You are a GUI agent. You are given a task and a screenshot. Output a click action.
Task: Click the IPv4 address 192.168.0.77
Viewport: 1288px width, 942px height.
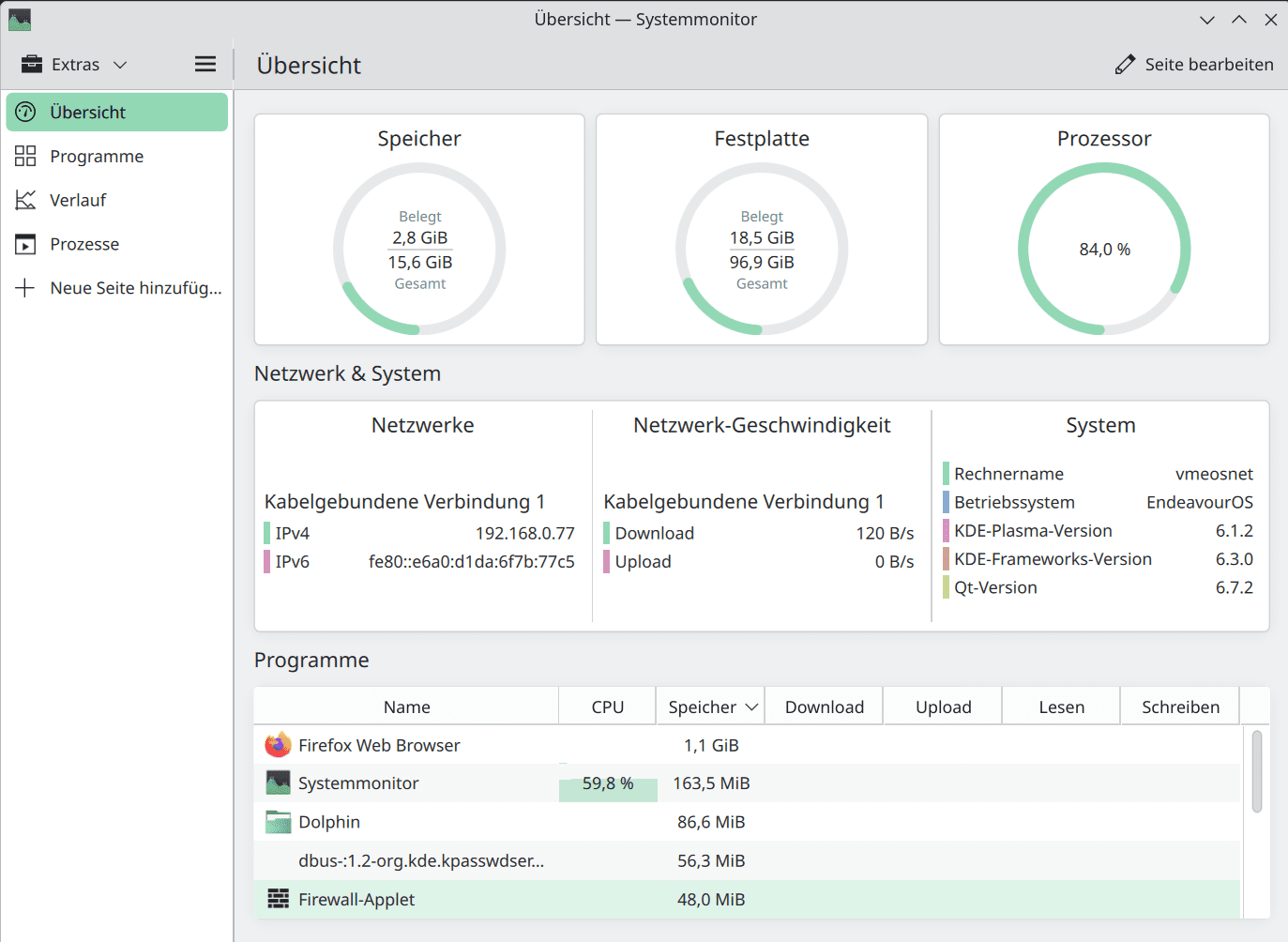tap(524, 533)
